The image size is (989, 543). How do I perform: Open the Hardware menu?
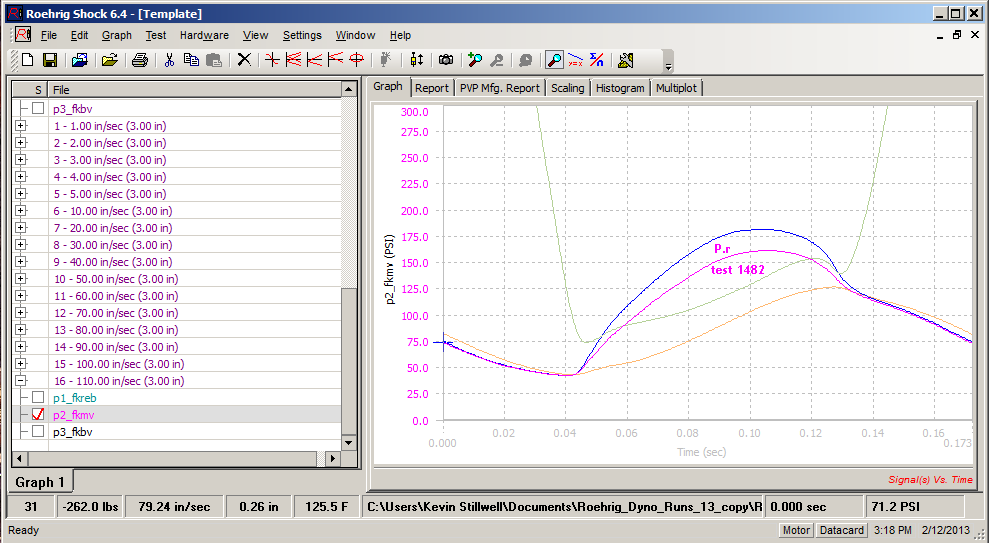click(x=204, y=35)
